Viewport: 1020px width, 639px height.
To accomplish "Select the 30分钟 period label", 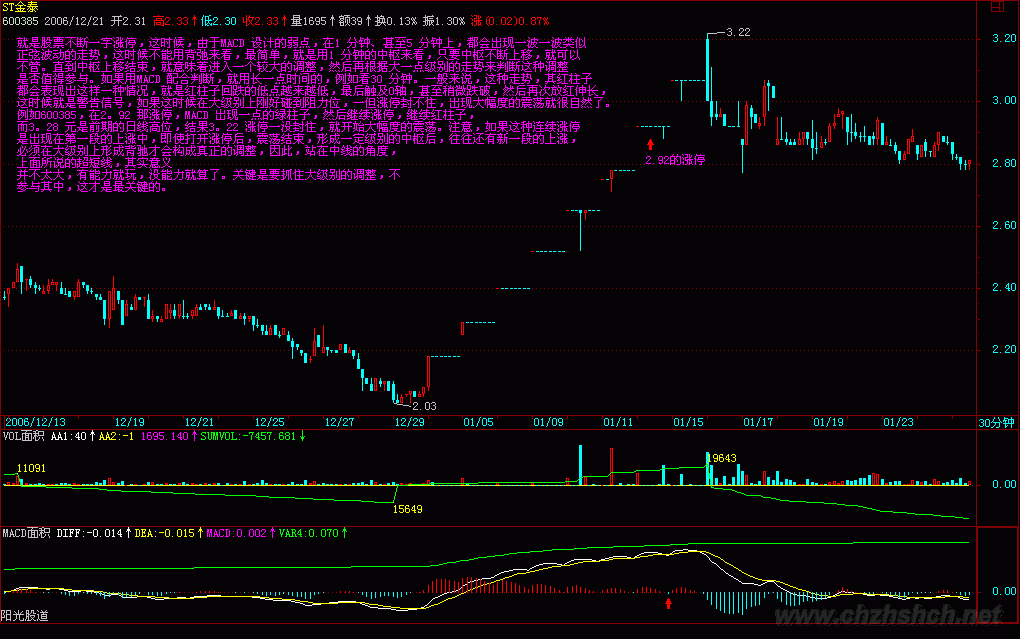I will 996,423.
